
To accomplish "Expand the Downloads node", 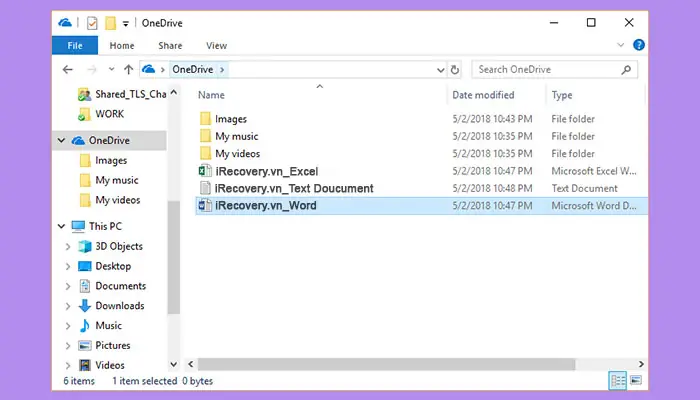I will 68,306.
